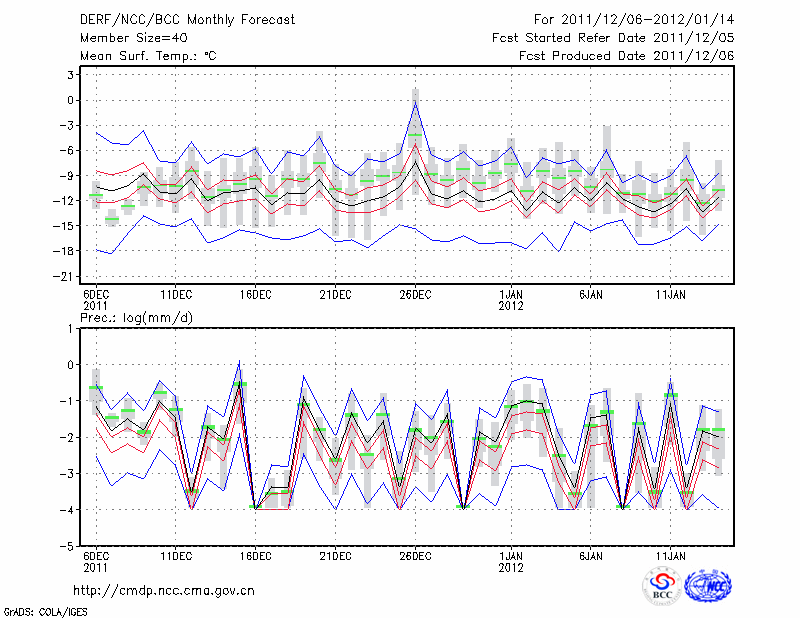The width and height of the screenshot is (800, 618).
Task: Click the Member Size=40 label
Action: coord(126,37)
